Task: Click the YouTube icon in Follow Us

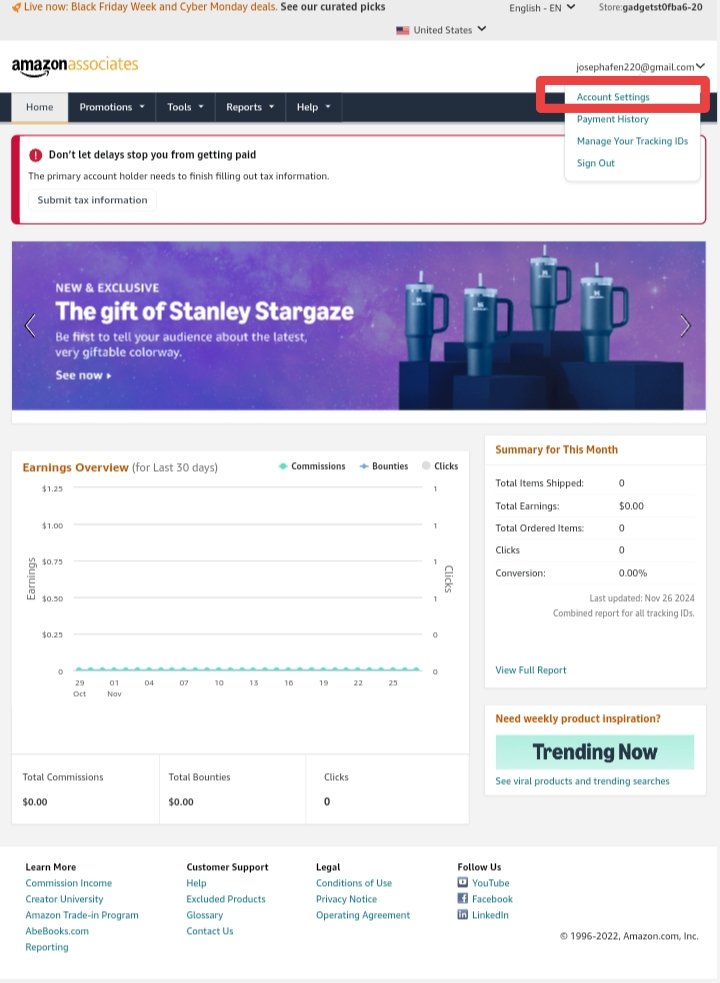Action: pos(462,882)
